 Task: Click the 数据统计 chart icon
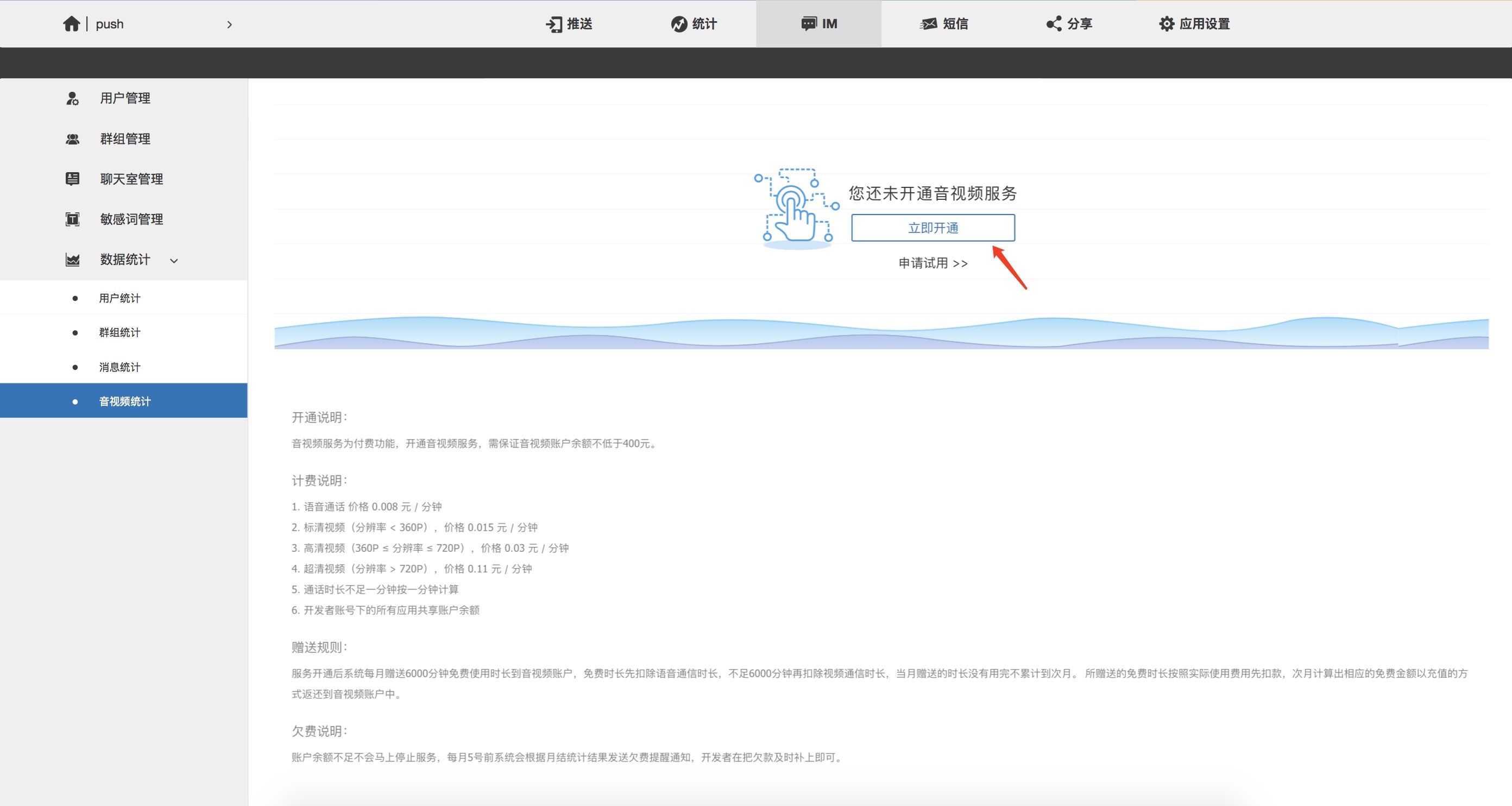(72, 260)
